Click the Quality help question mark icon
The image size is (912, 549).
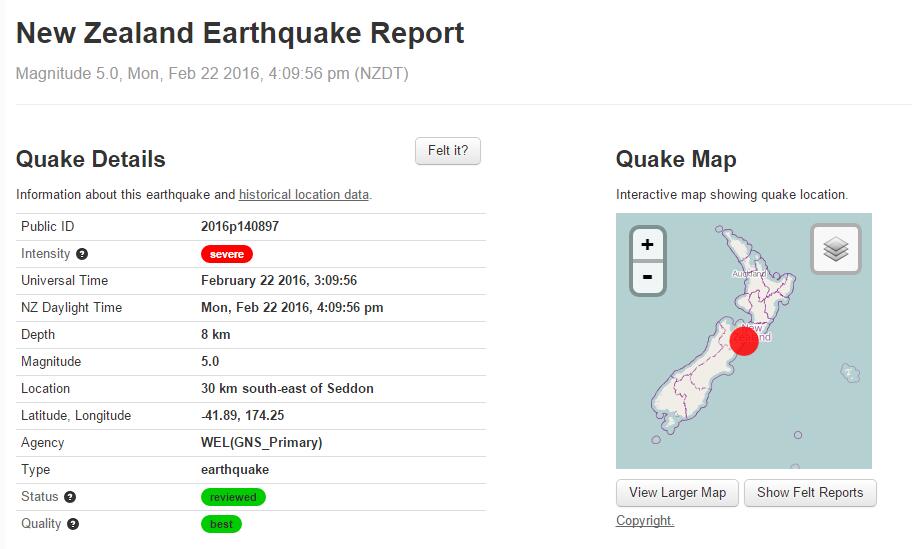tap(73, 524)
